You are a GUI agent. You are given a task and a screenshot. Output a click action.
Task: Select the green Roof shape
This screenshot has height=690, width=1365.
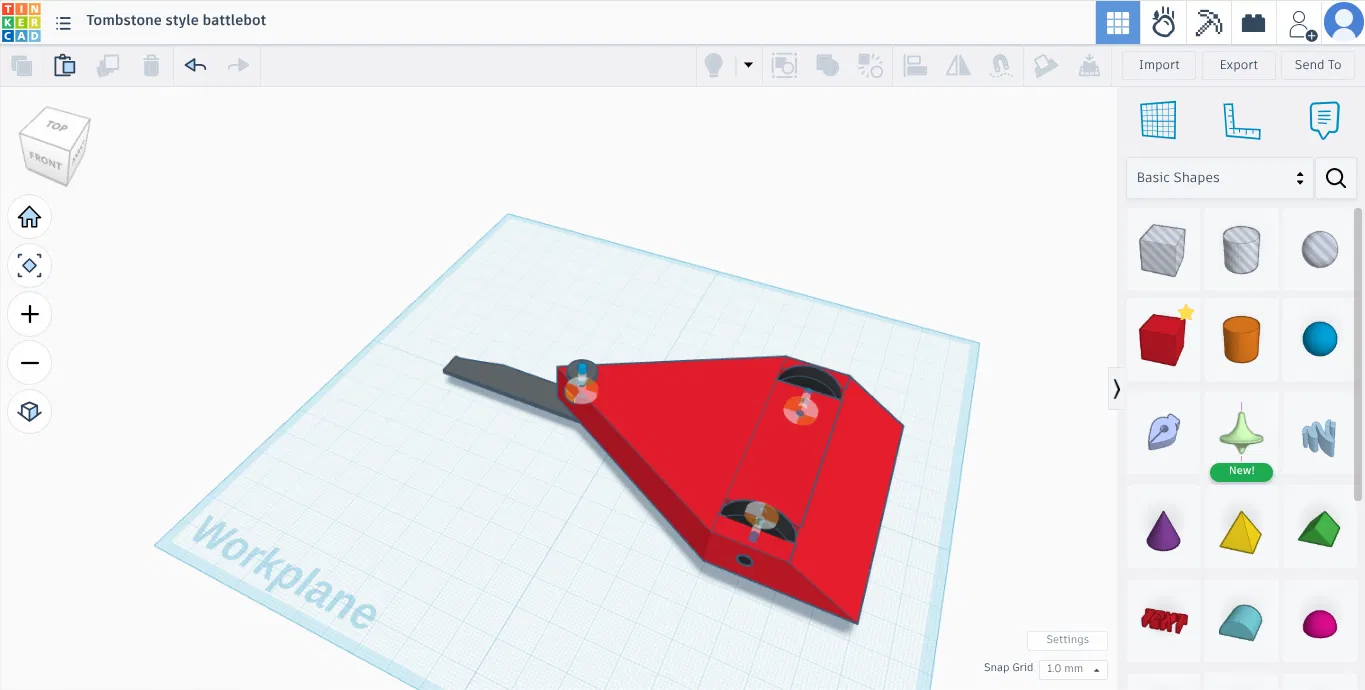[1319, 530]
